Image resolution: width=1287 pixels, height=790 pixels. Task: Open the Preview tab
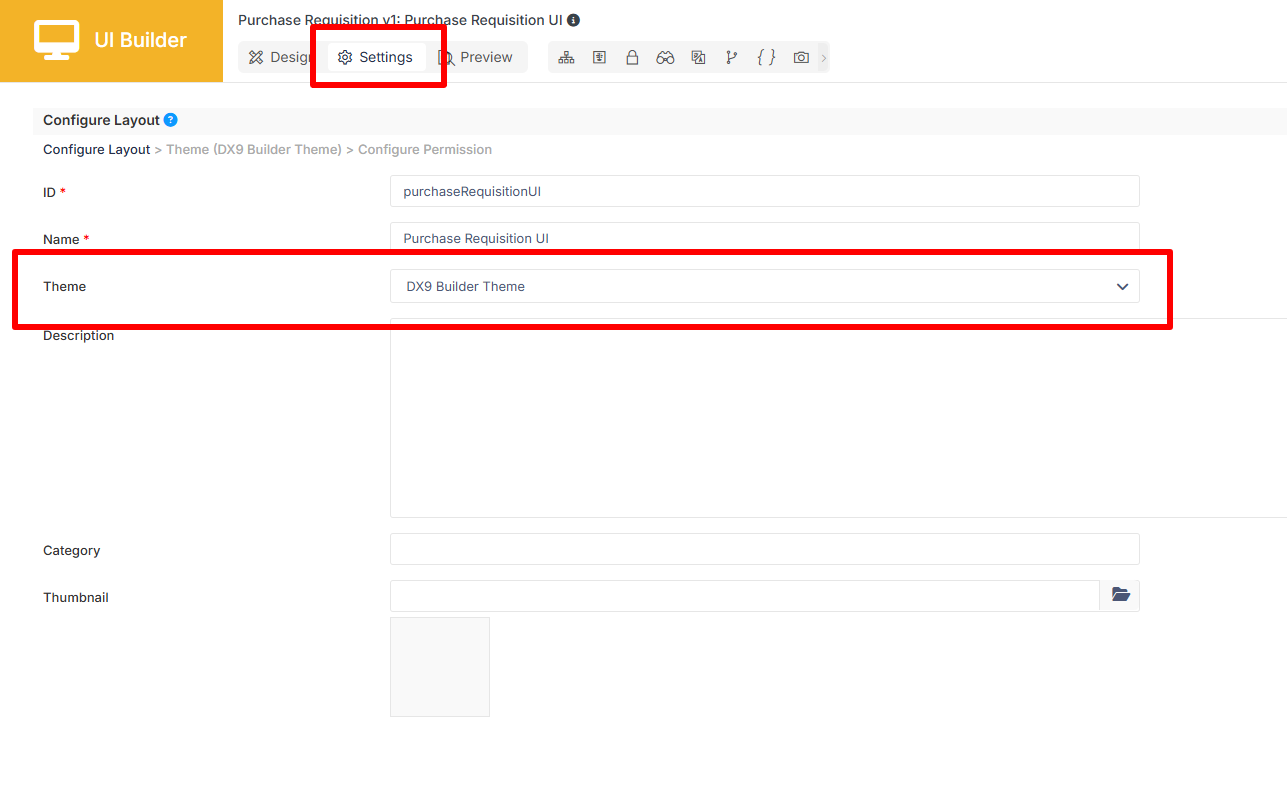(476, 57)
